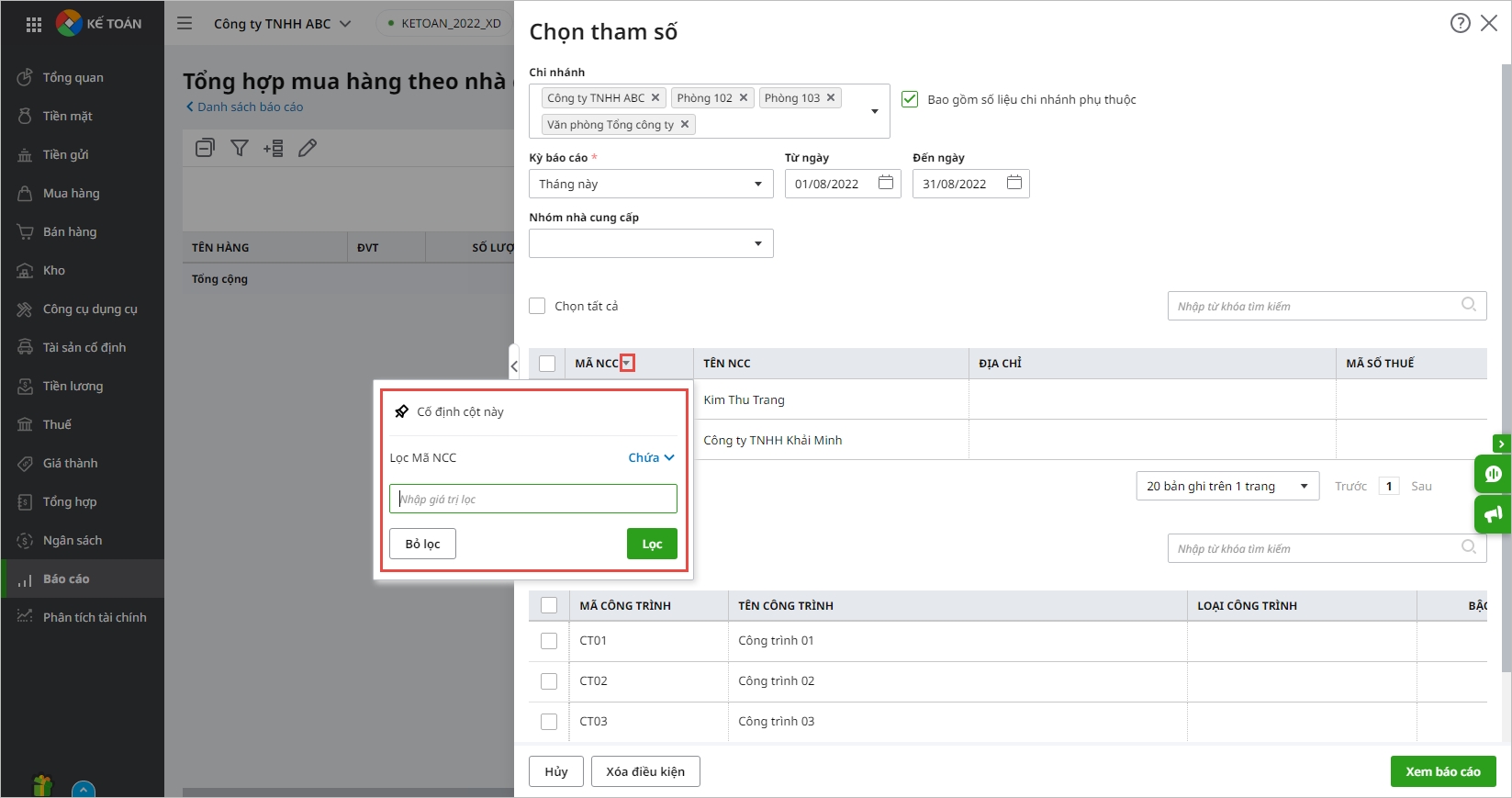Open the app launcher grid icon
Screen dimensions: 1512x798
pos(34,25)
